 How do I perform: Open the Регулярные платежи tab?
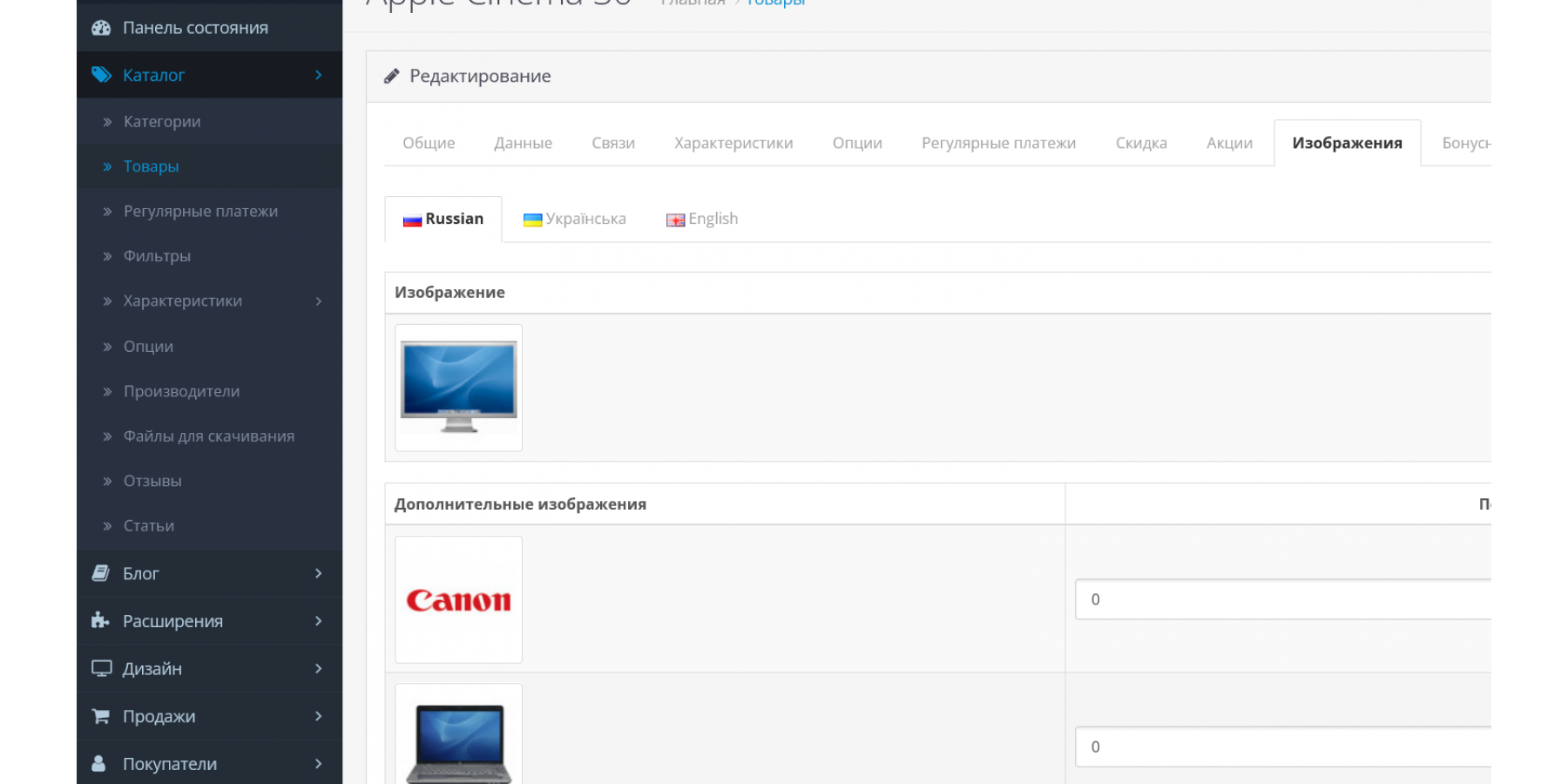pos(998,143)
